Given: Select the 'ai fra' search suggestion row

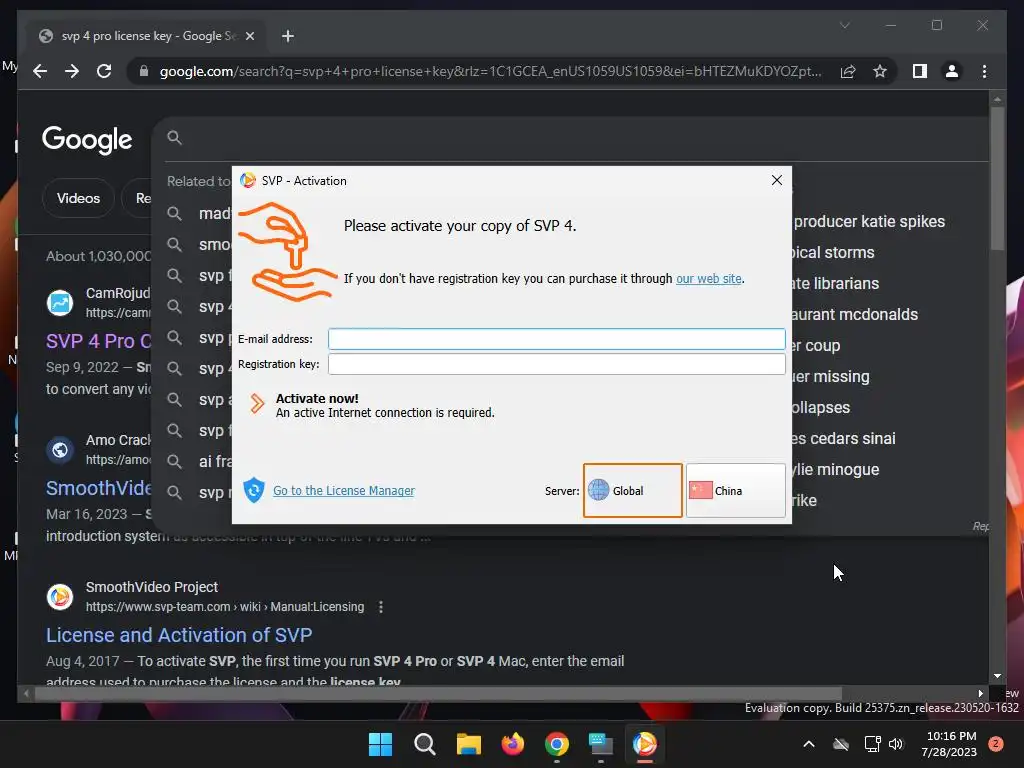Looking at the screenshot, I should (199, 462).
